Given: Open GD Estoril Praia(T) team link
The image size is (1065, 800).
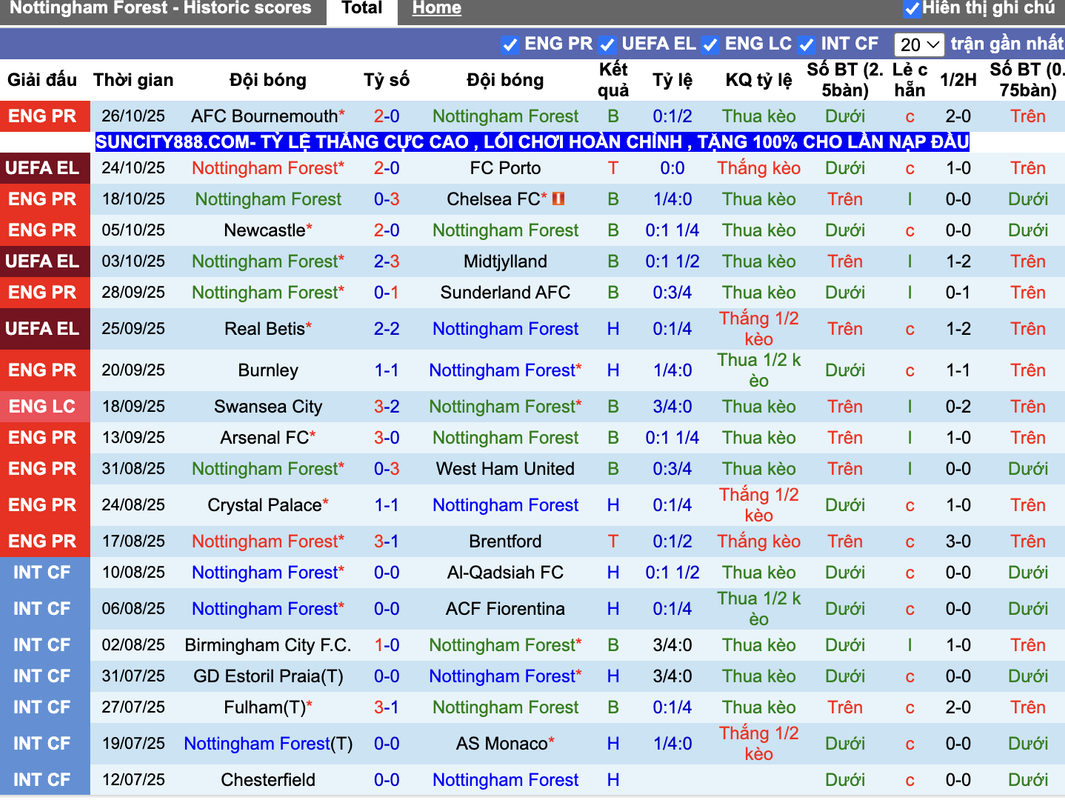Looking at the screenshot, I should [268, 676].
